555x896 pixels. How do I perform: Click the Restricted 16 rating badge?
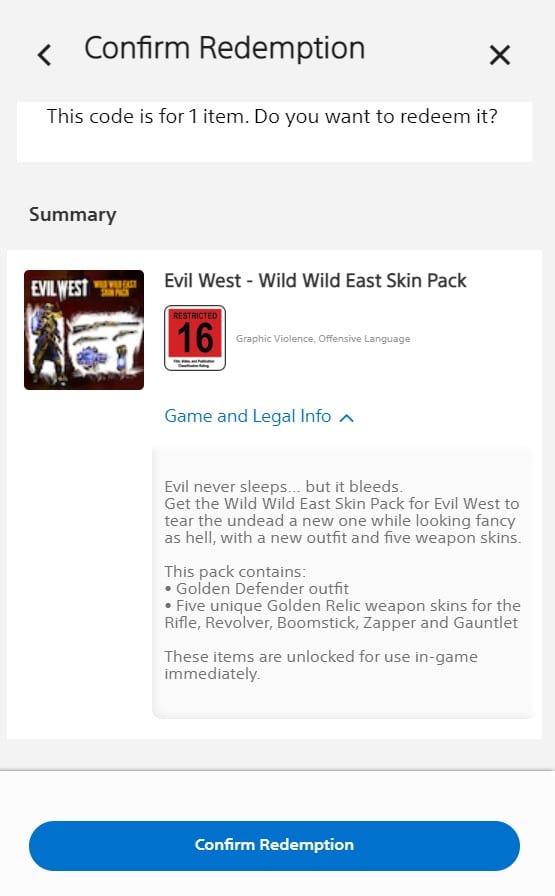195,338
